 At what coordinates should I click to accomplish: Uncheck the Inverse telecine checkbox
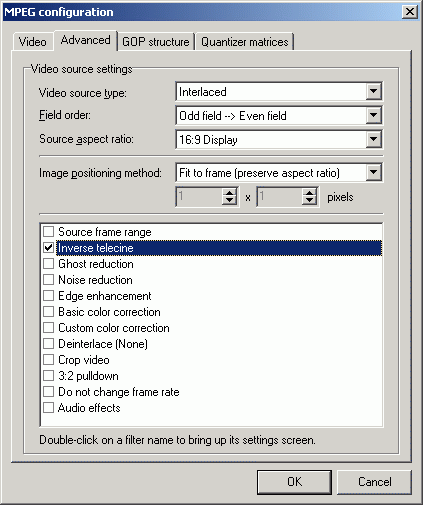[49, 248]
